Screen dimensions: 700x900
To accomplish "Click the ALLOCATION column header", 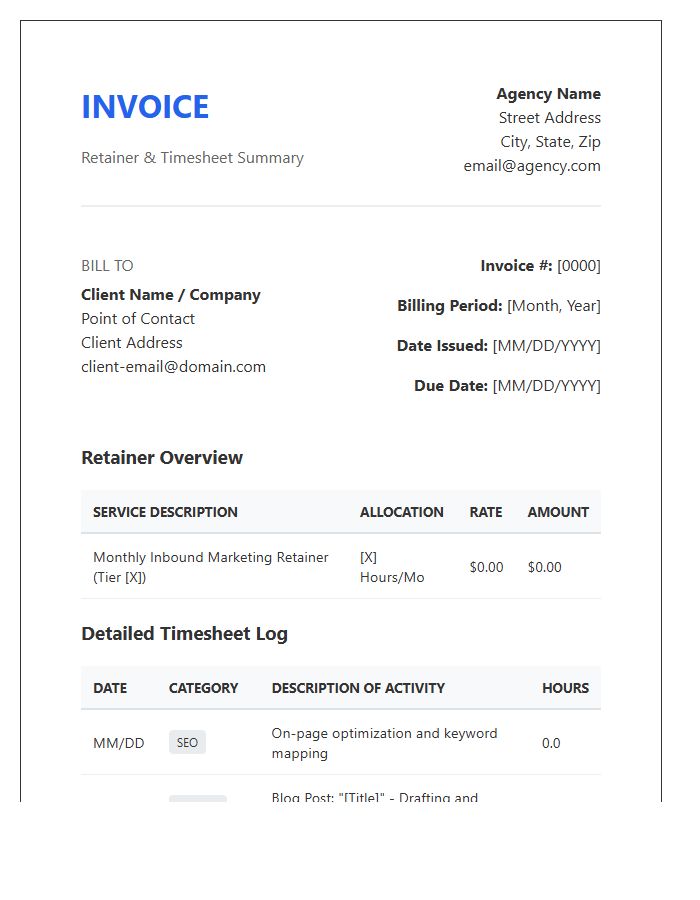I will pos(402,512).
